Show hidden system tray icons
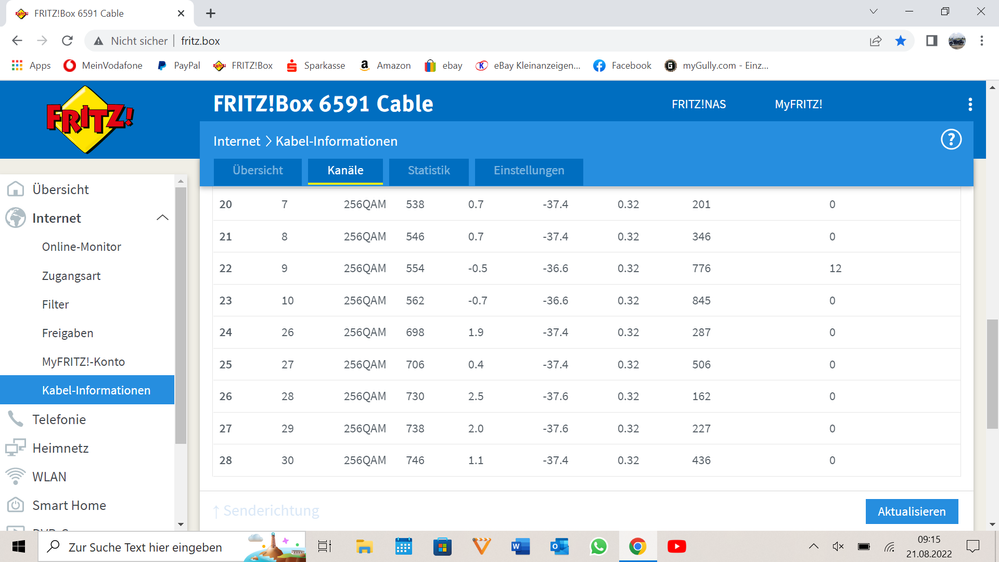 (x=814, y=547)
